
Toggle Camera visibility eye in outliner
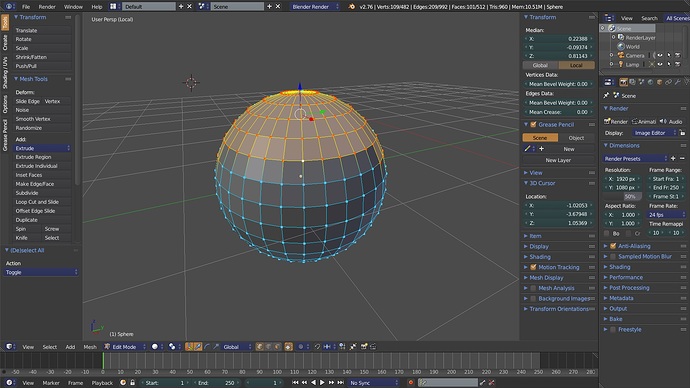[660, 55]
